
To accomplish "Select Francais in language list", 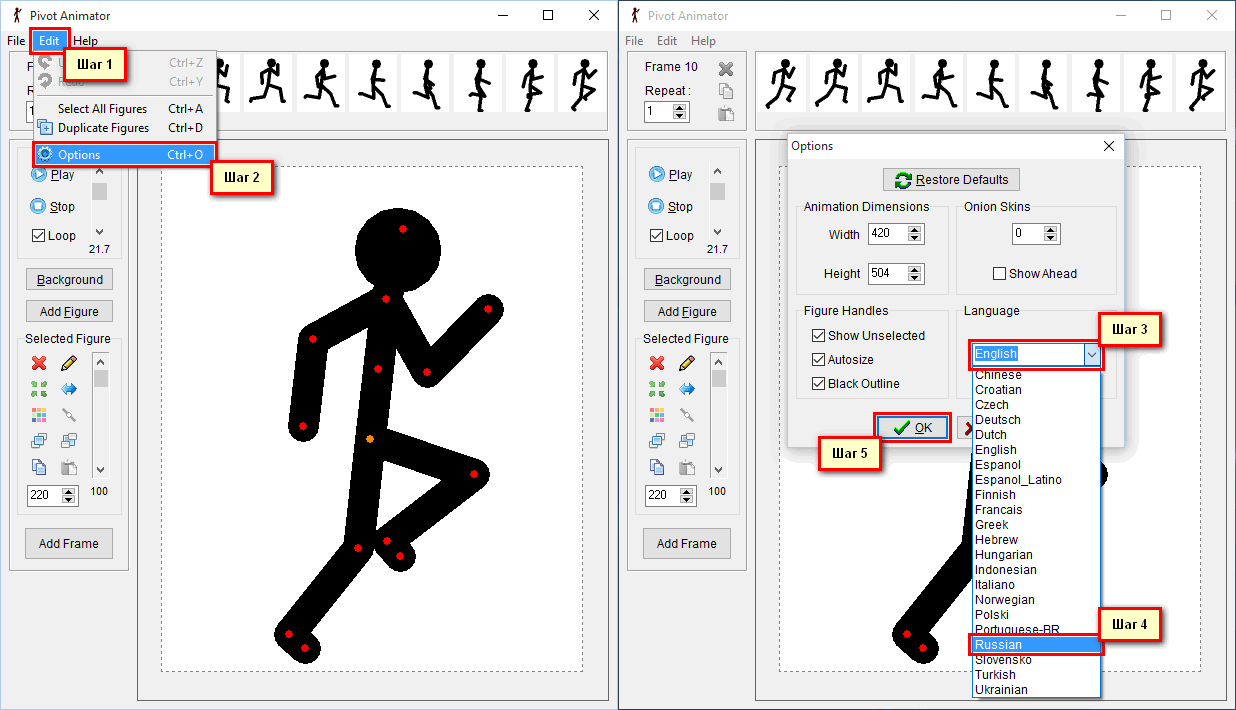I will click(x=1036, y=510).
